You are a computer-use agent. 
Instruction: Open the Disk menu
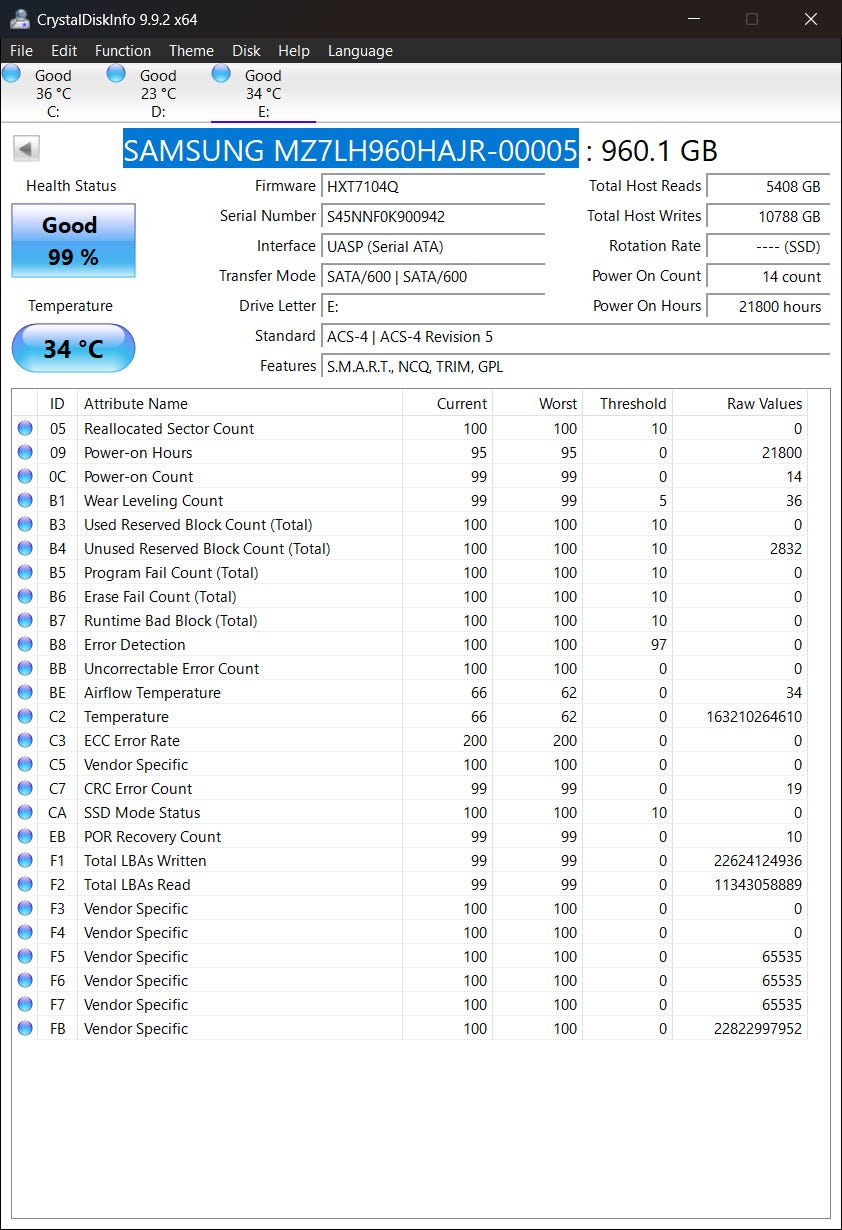coord(246,51)
